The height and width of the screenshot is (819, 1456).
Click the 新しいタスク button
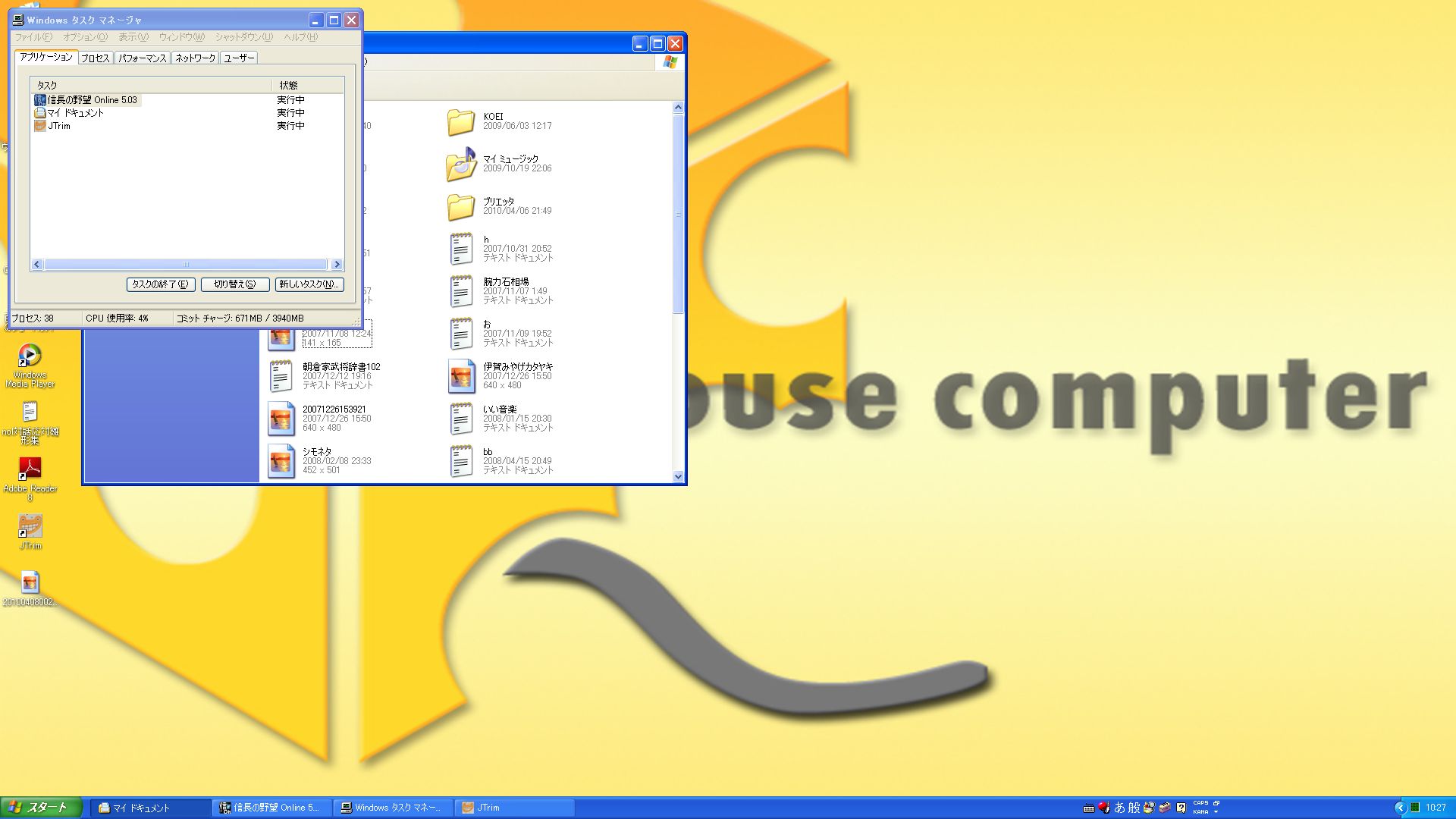(x=309, y=284)
